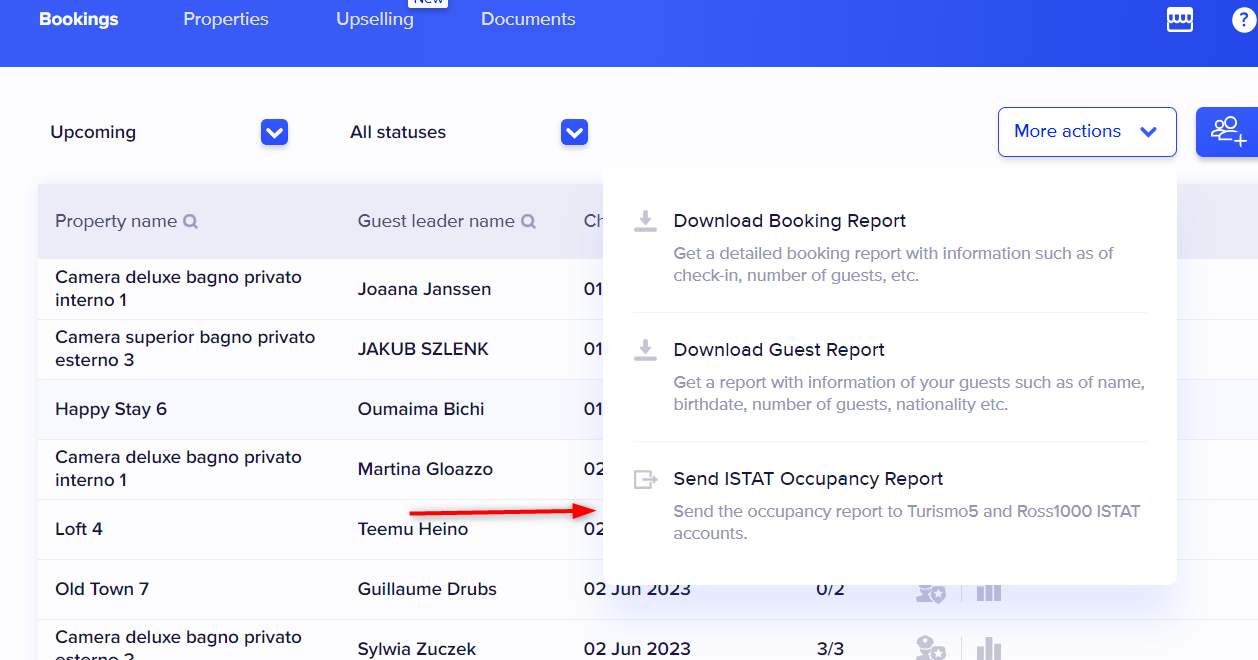Collapse the More actions dropdown
Screen dimensions: 1258x660
tap(1086, 132)
